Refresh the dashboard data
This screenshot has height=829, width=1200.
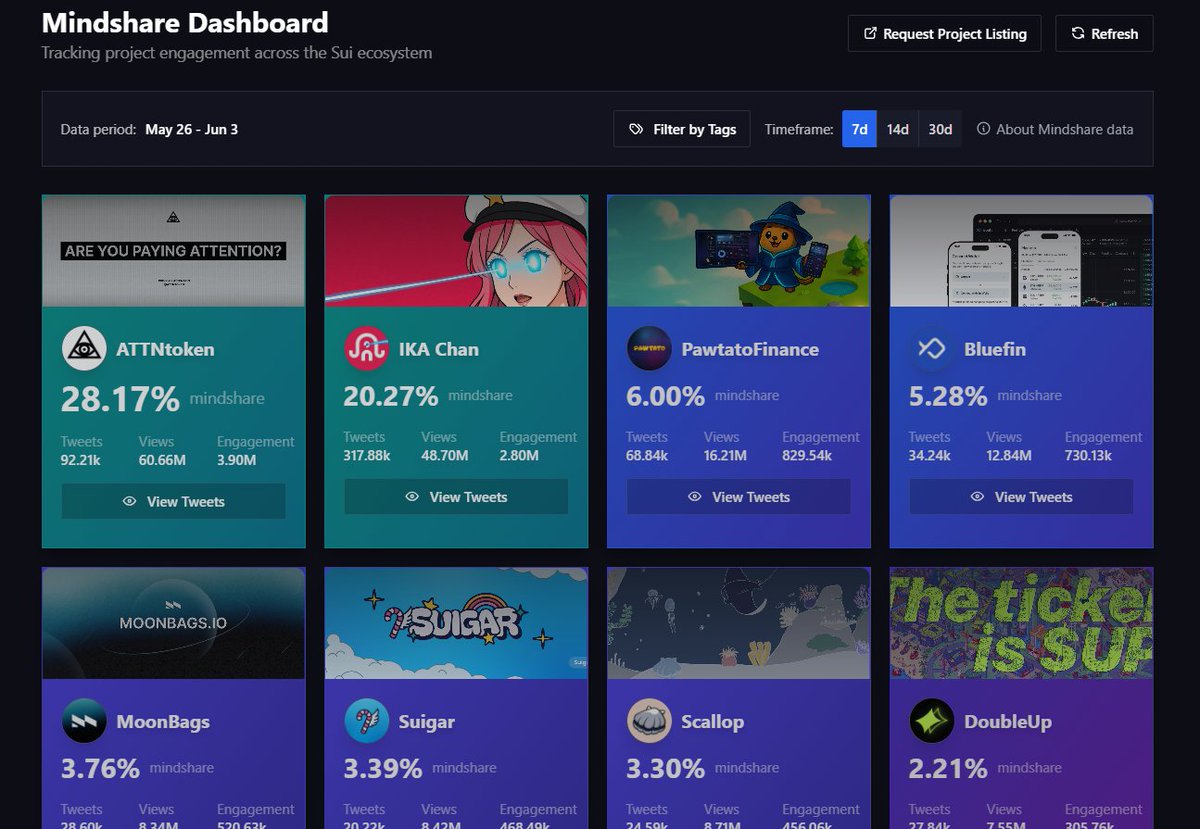coord(1104,34)
